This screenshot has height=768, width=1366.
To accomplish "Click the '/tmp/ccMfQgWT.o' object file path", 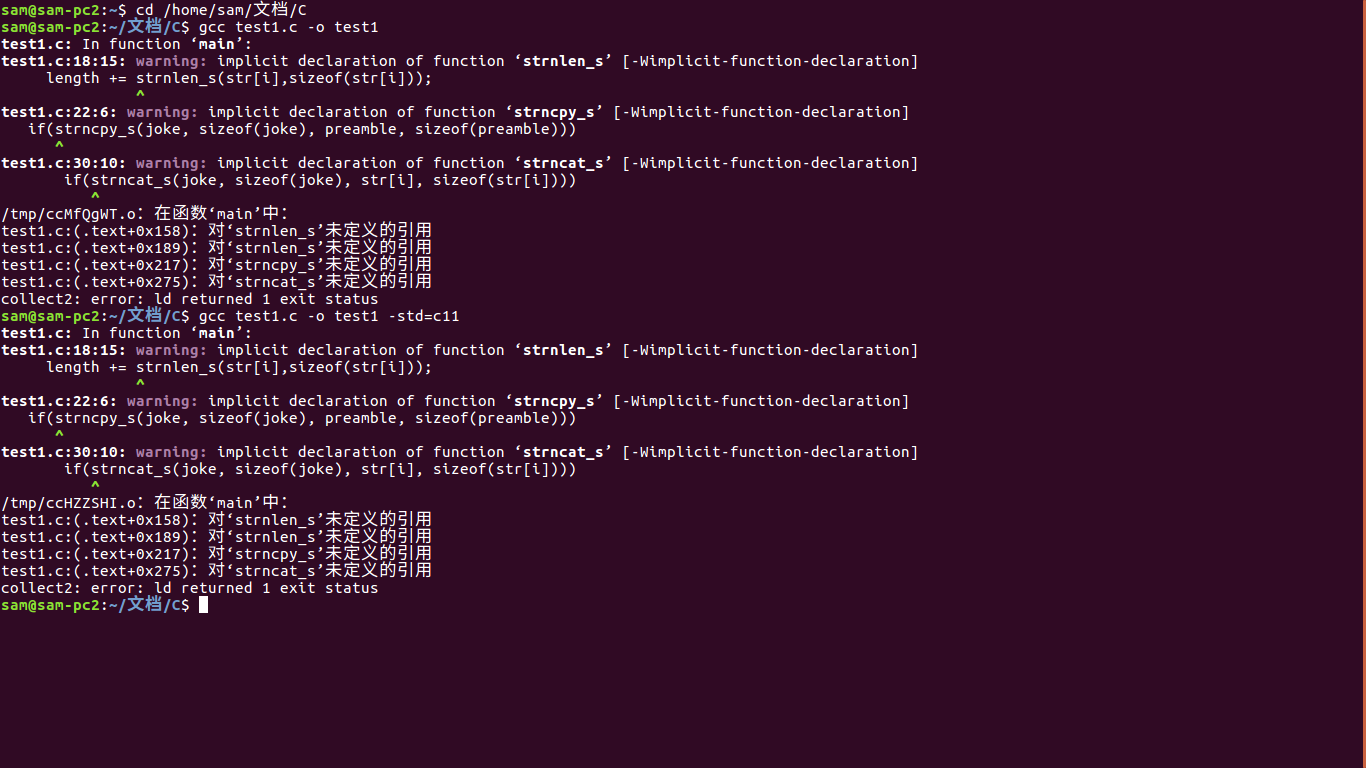I will click(x=68, y=214).
